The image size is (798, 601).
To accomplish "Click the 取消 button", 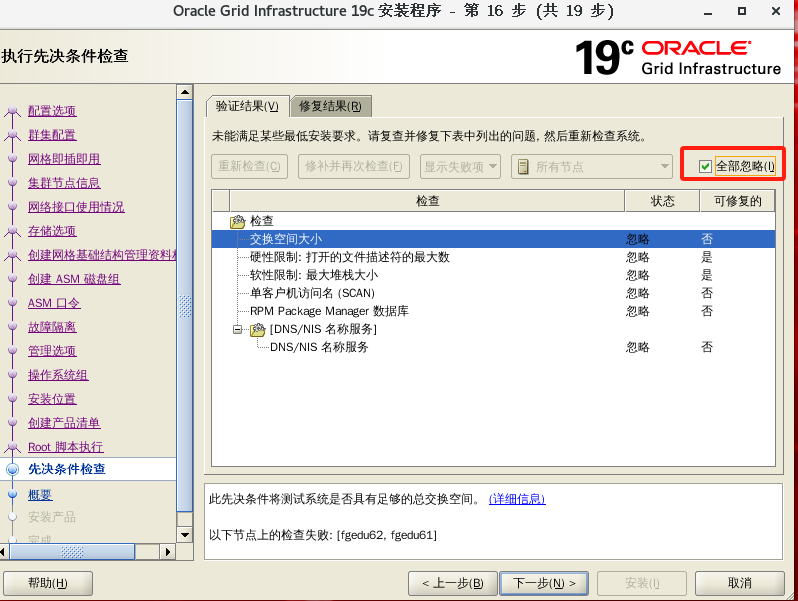I will click(739, 583).
